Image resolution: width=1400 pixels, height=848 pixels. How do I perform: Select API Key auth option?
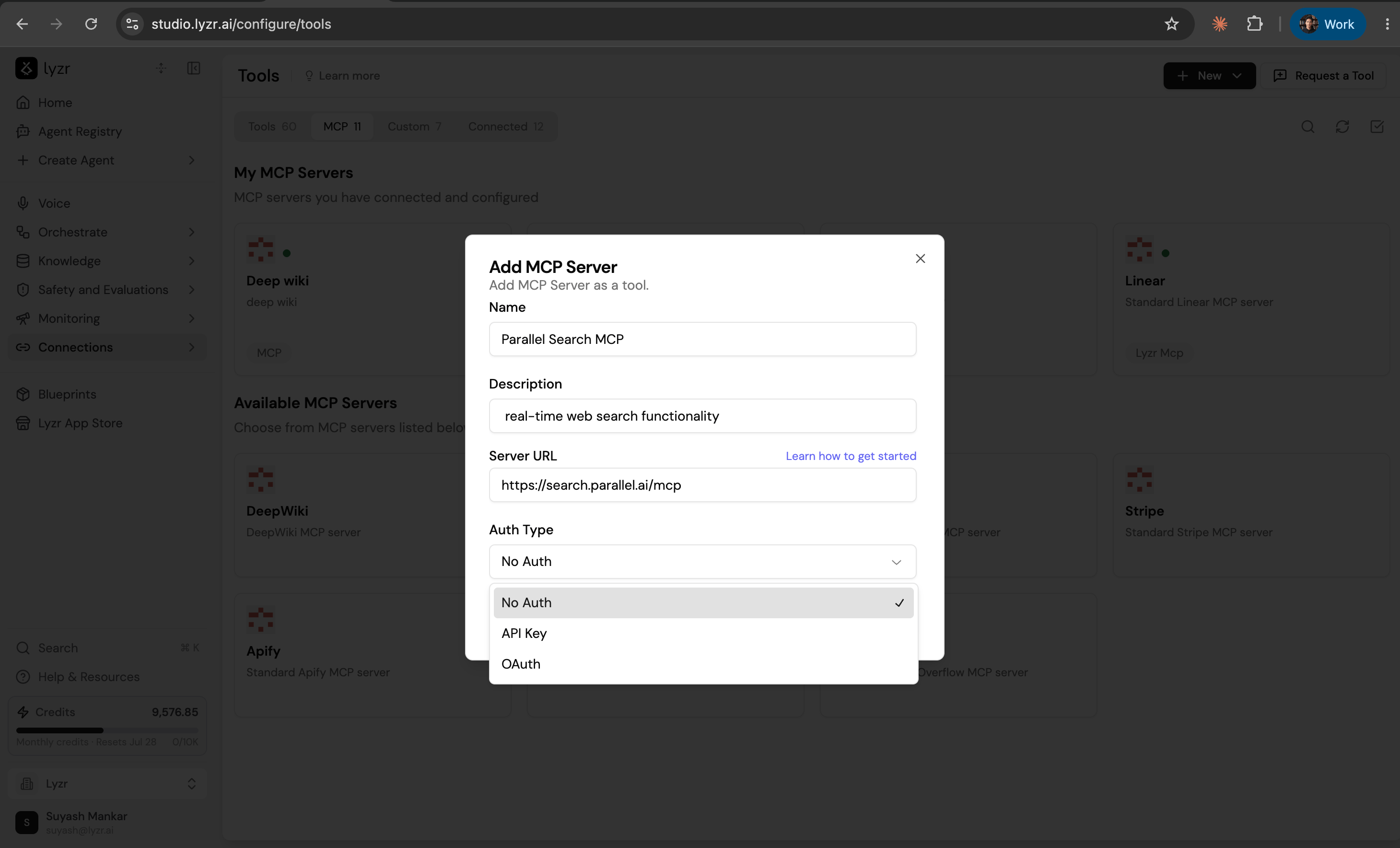703,633
